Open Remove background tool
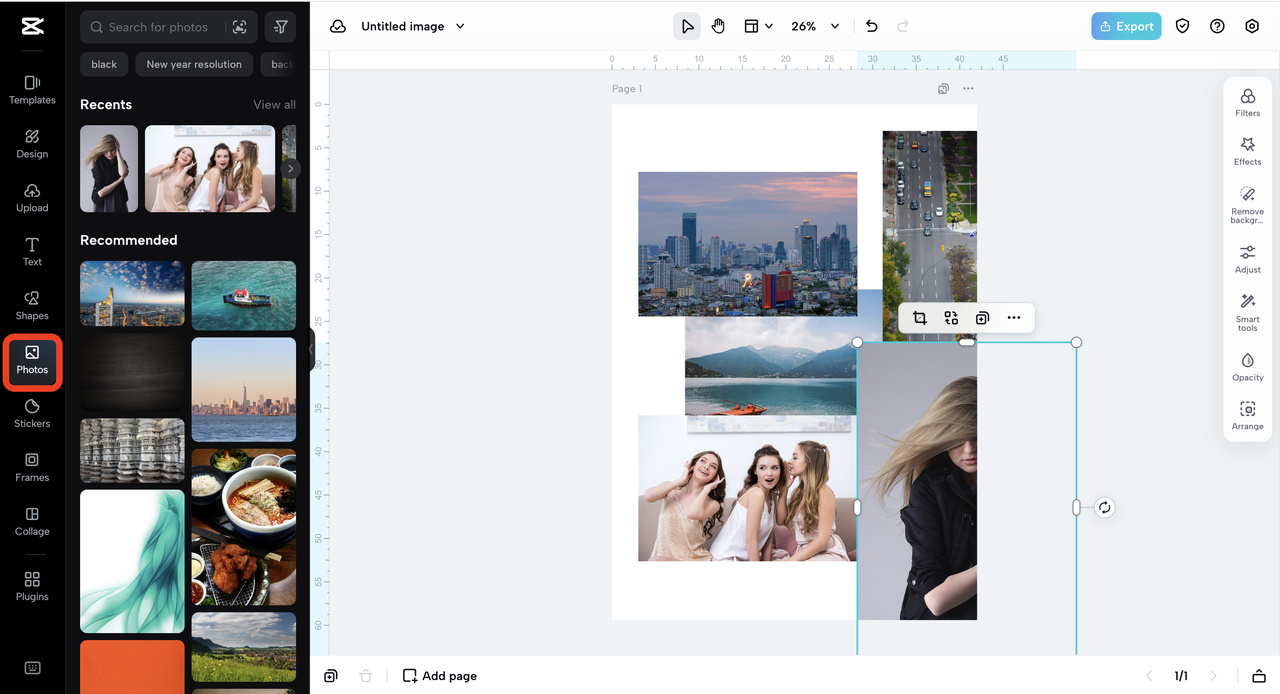The height and width of the screenshot is (694, 1280). [x=1247, y=202]
